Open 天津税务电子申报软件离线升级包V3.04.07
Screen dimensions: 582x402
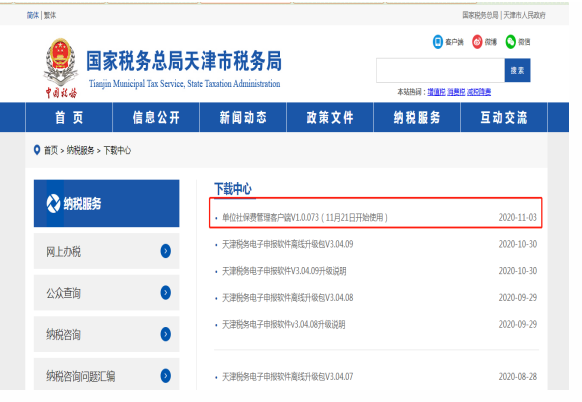(x=288, y=377)
